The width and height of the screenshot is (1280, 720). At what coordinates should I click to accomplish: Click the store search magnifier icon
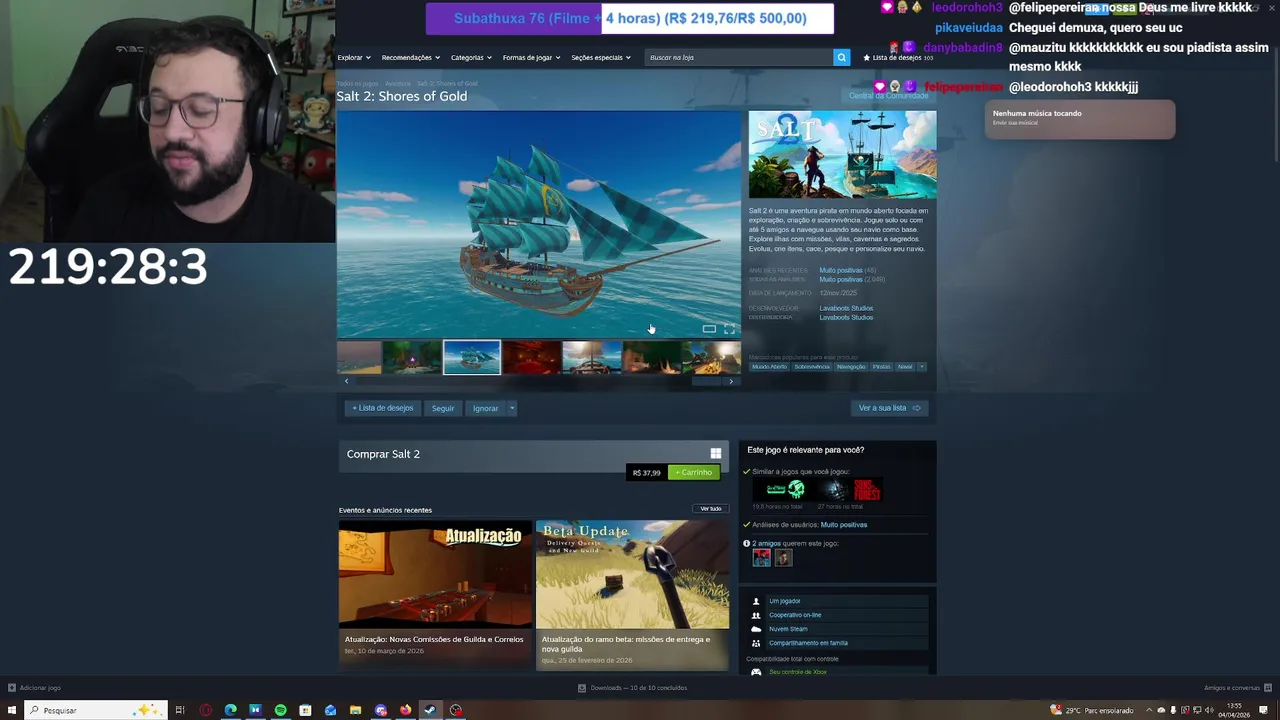[x=841, y=57]
